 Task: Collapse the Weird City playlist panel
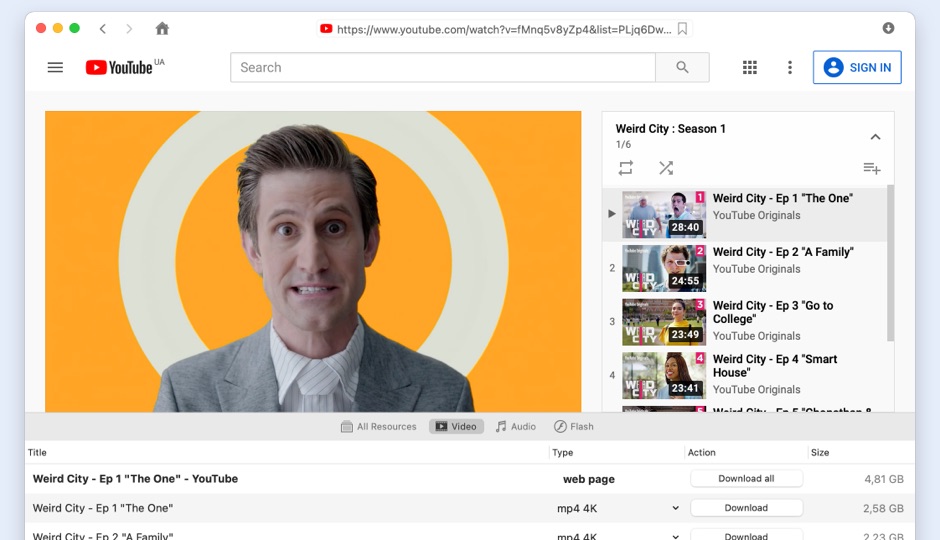(875, 137)
